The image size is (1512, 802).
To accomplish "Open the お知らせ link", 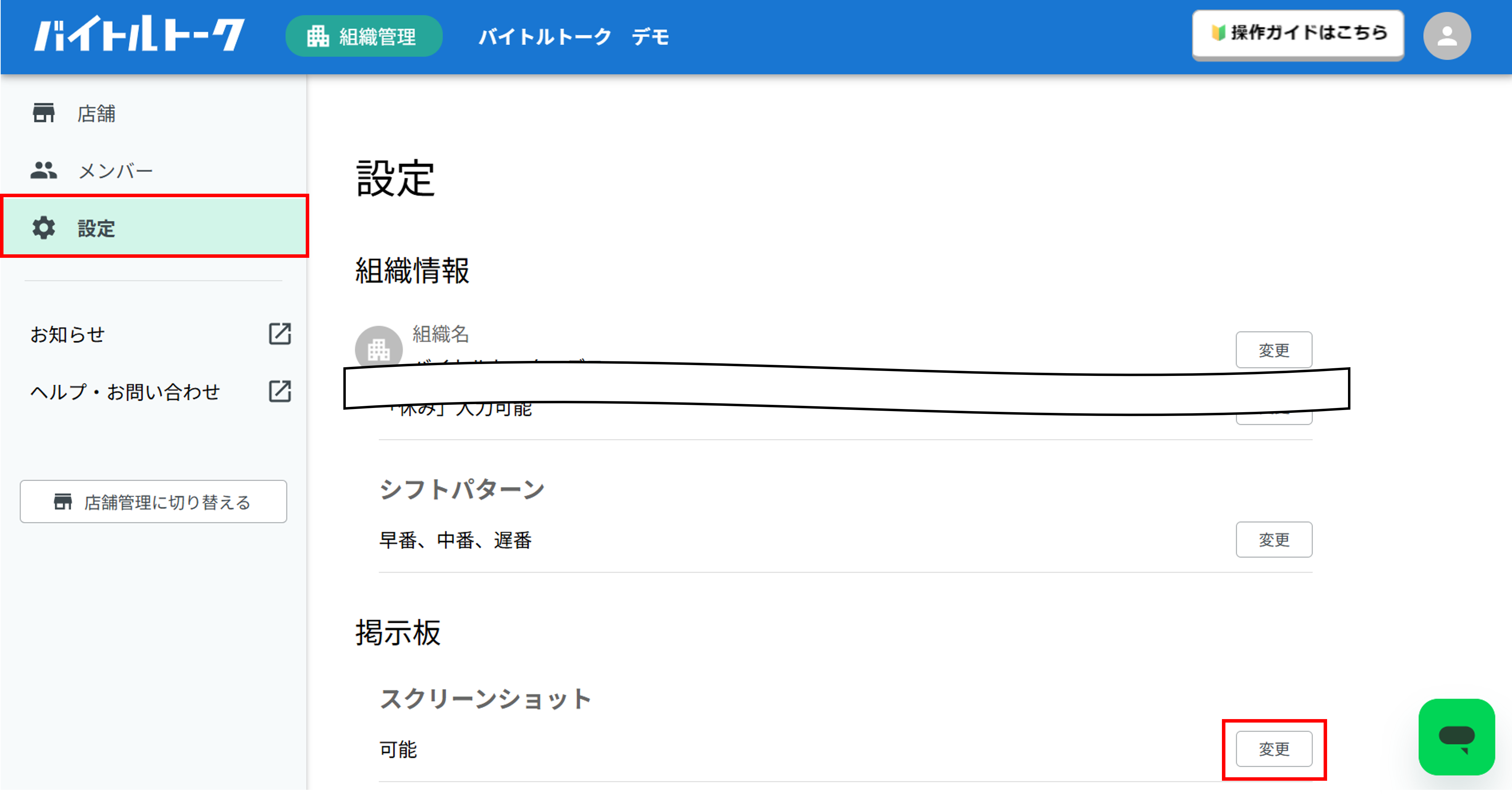I will pos(68,335).
